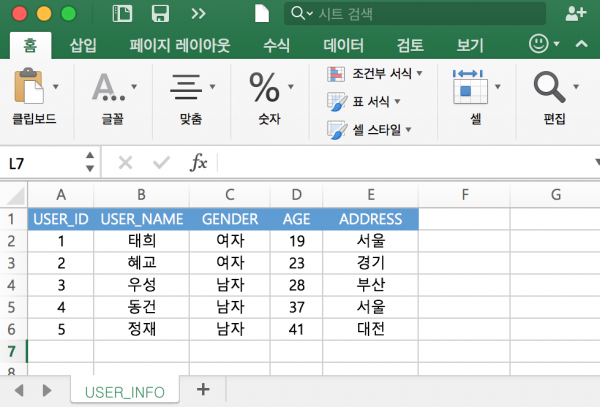600x407 pixels.
Task: Expand more quick access toolbar items
Action: 198,14
